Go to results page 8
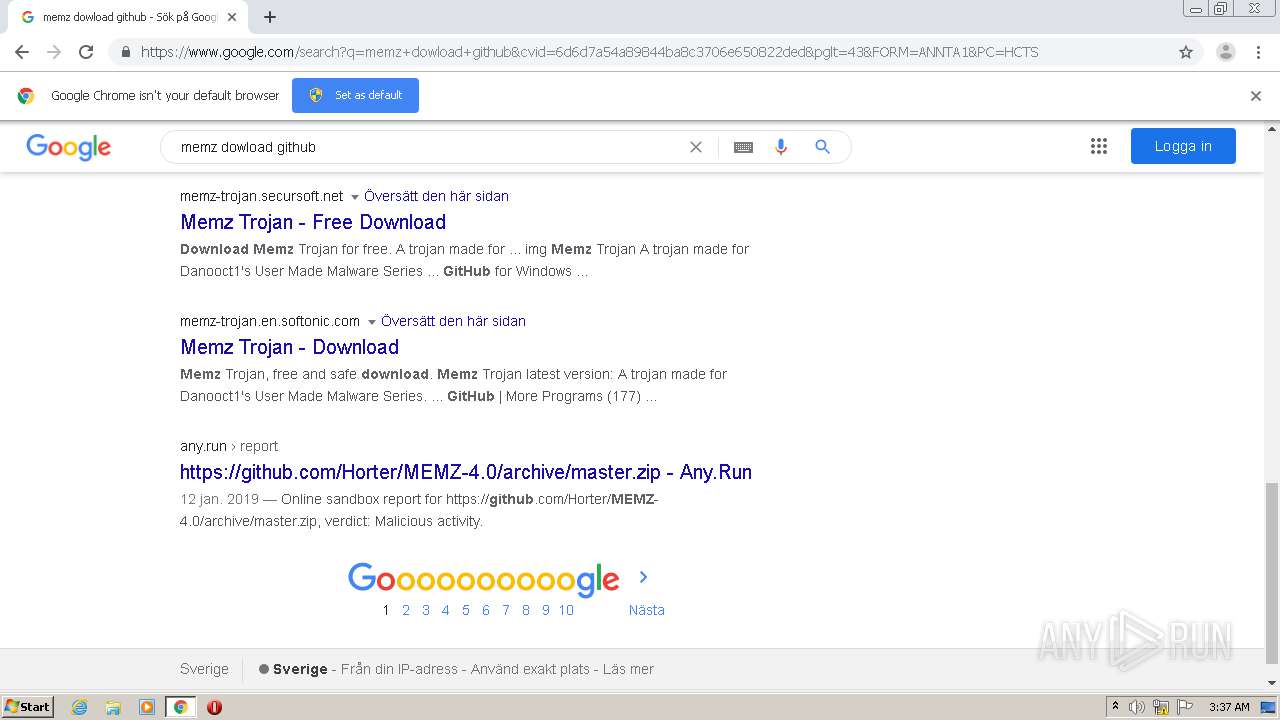The image size is (1280, 720). [526, 610]
